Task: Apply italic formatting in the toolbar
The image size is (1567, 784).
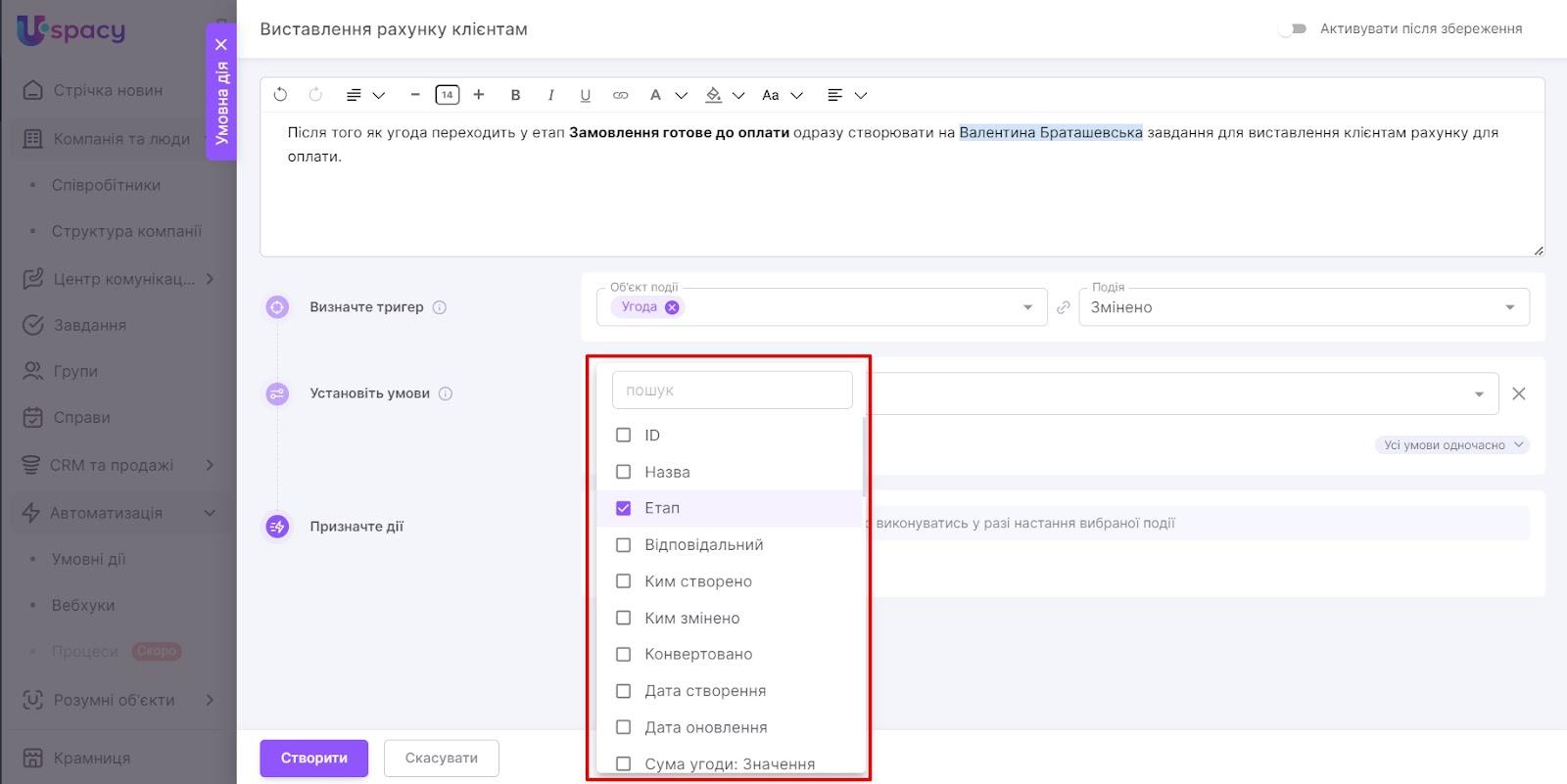Action: pos(550,95)
